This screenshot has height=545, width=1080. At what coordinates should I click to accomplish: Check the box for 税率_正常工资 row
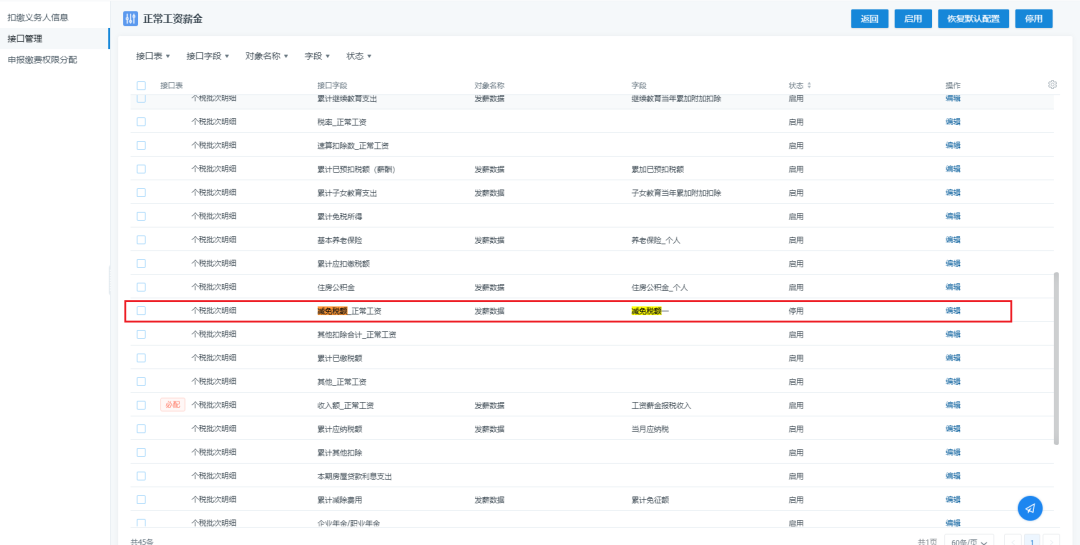141,122
